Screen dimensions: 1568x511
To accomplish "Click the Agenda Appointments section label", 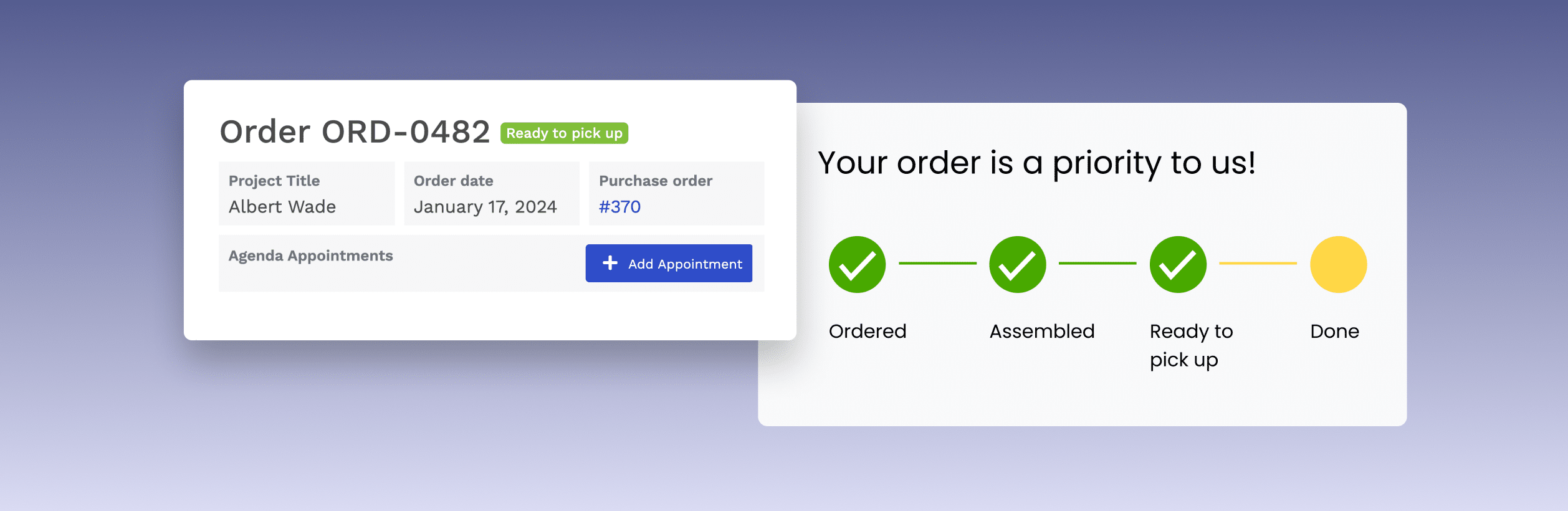I will [x=310, y=255].
